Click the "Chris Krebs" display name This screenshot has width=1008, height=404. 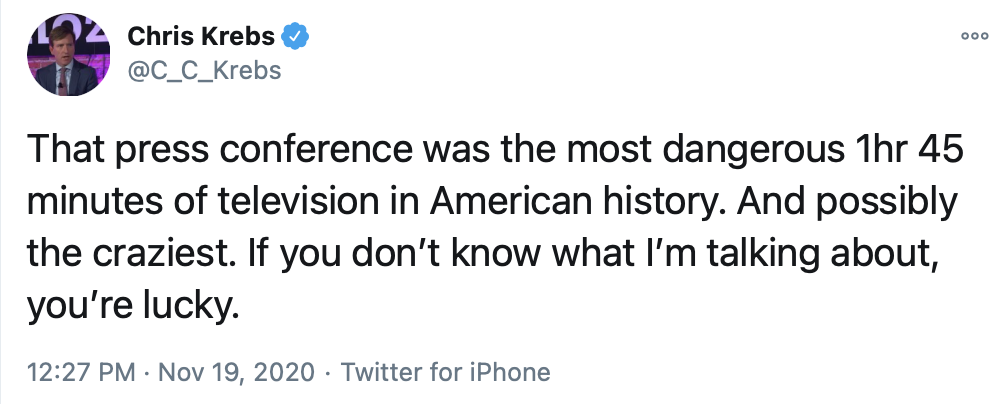point(201,38)
